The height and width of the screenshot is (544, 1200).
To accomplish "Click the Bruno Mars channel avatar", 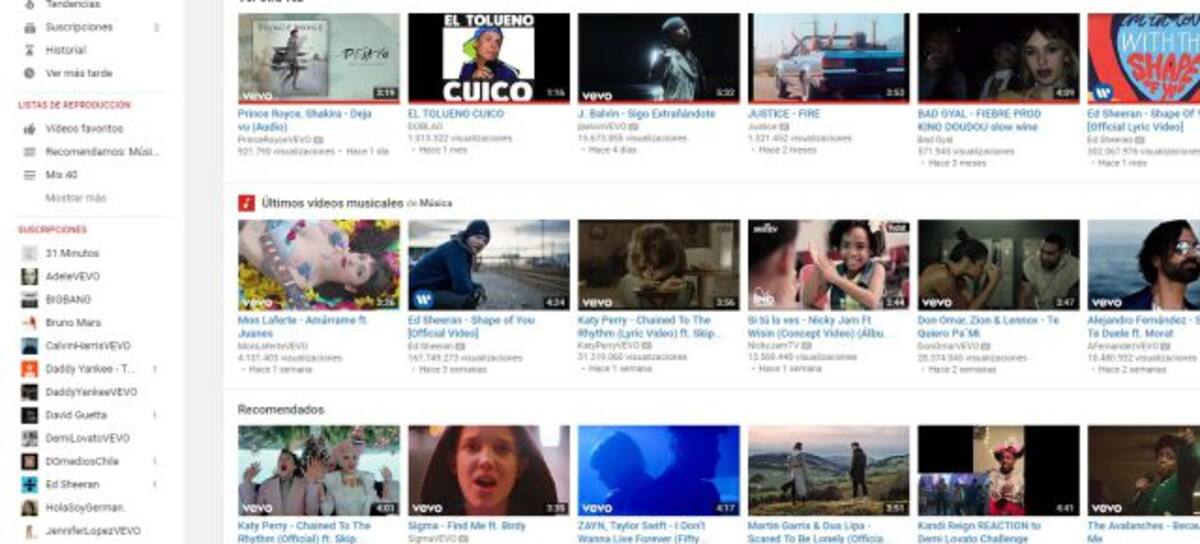I will click(x=29, y=323).
